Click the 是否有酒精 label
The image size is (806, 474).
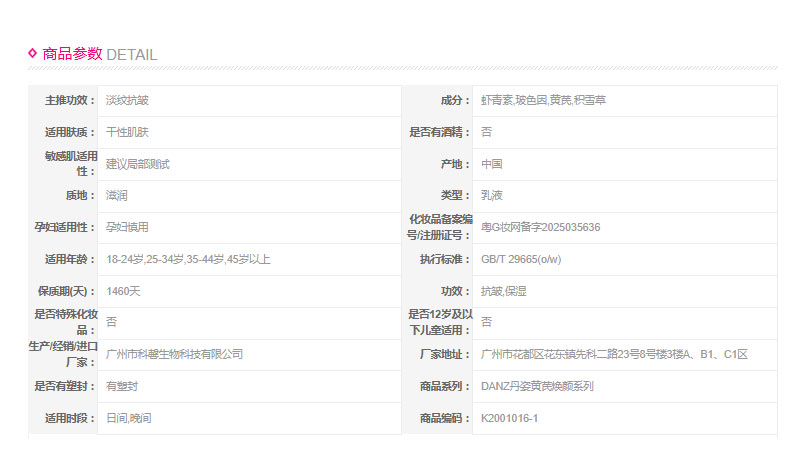(x=438, y=132)
